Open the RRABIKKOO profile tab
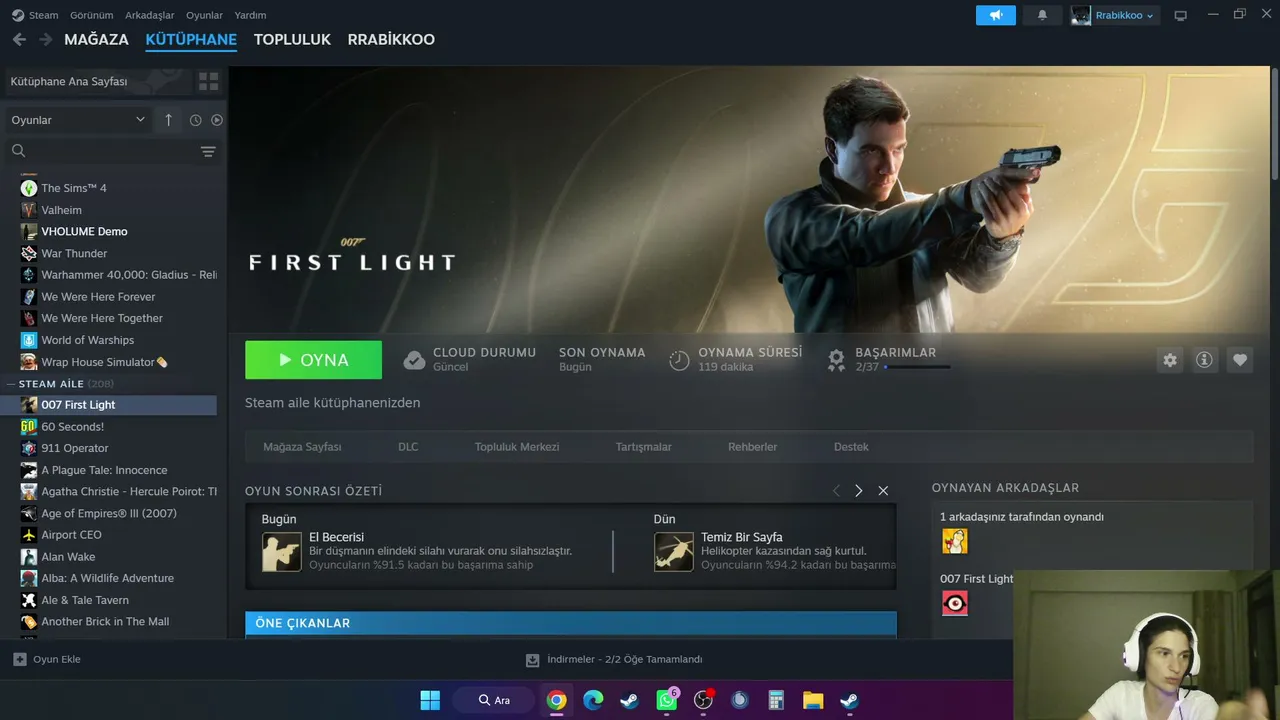Screen dimensions: 1280x720 pyautogui.click(x=391, y=39)
